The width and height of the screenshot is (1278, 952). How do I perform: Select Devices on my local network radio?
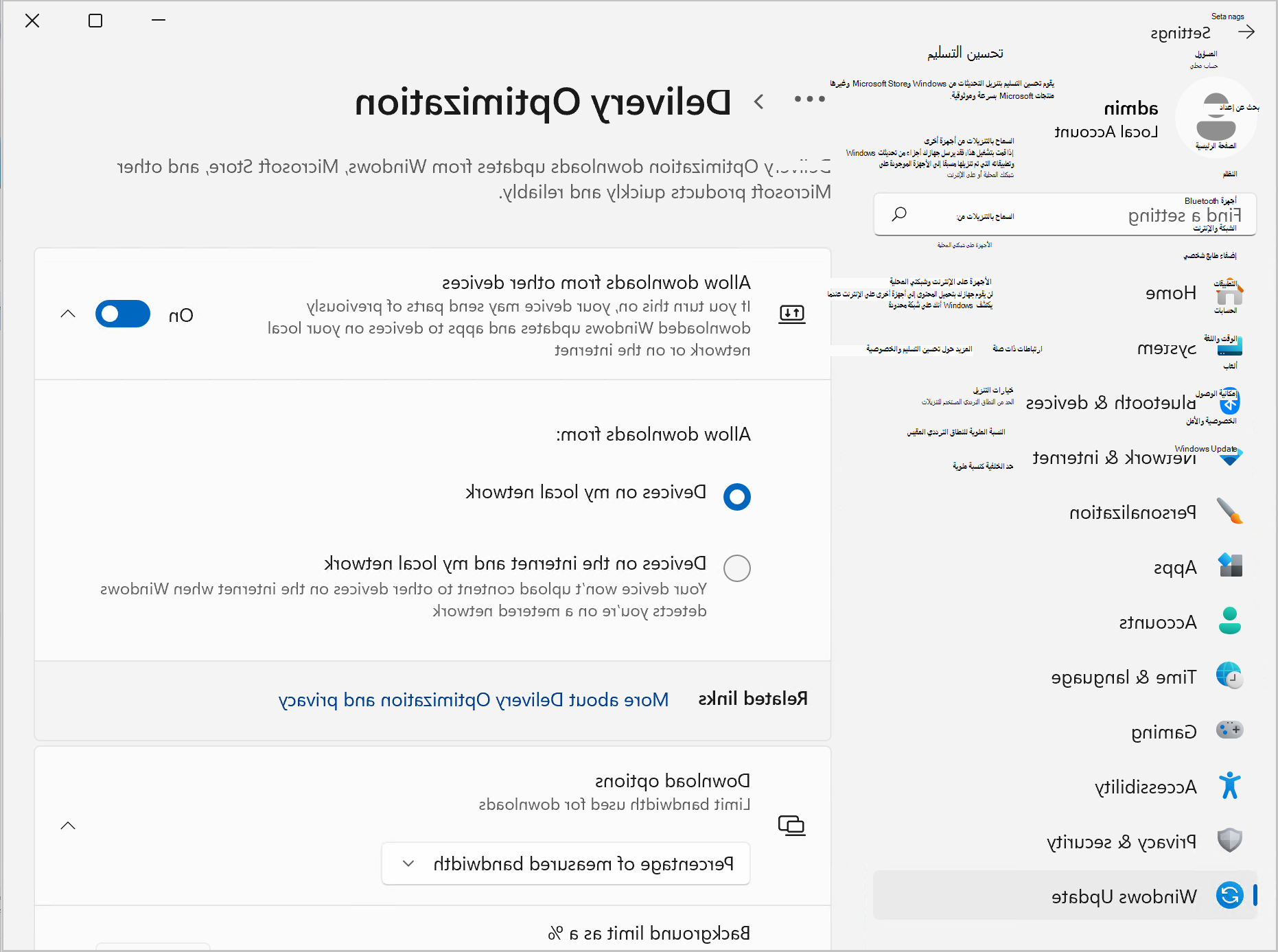coord(737,496)
